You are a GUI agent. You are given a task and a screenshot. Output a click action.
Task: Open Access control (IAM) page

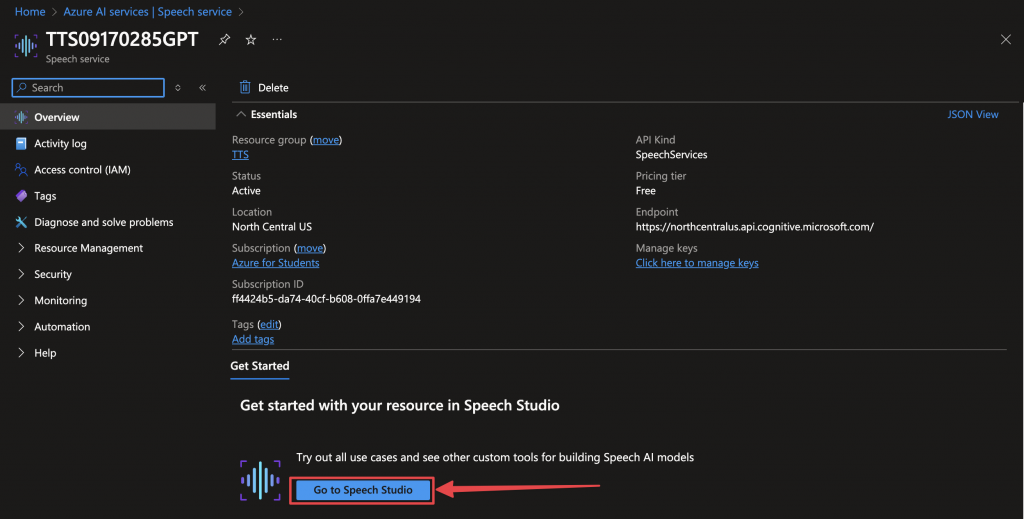pyautogui.click(x=82, y=170)
